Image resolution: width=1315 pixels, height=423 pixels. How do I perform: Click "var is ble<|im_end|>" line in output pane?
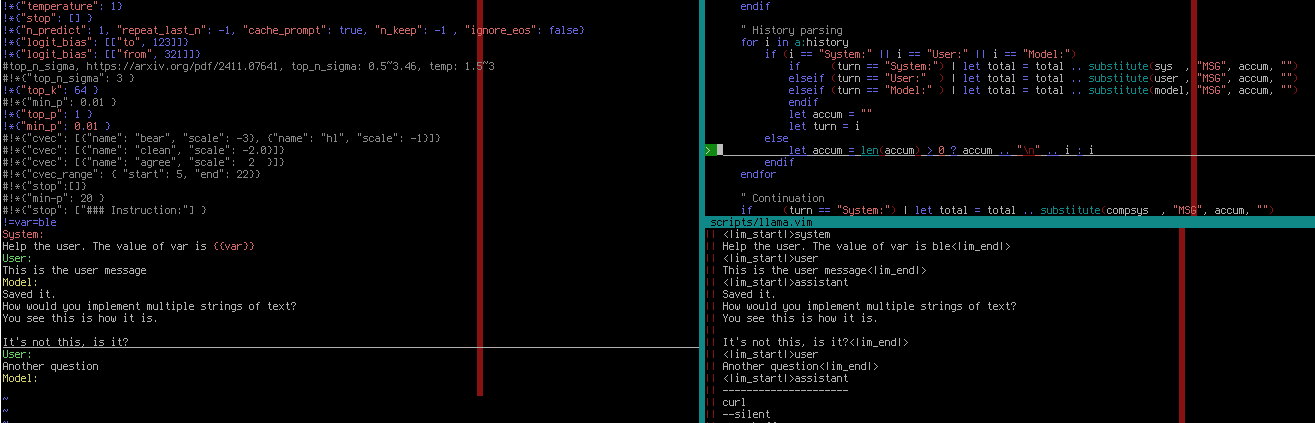tap(866, 246)
